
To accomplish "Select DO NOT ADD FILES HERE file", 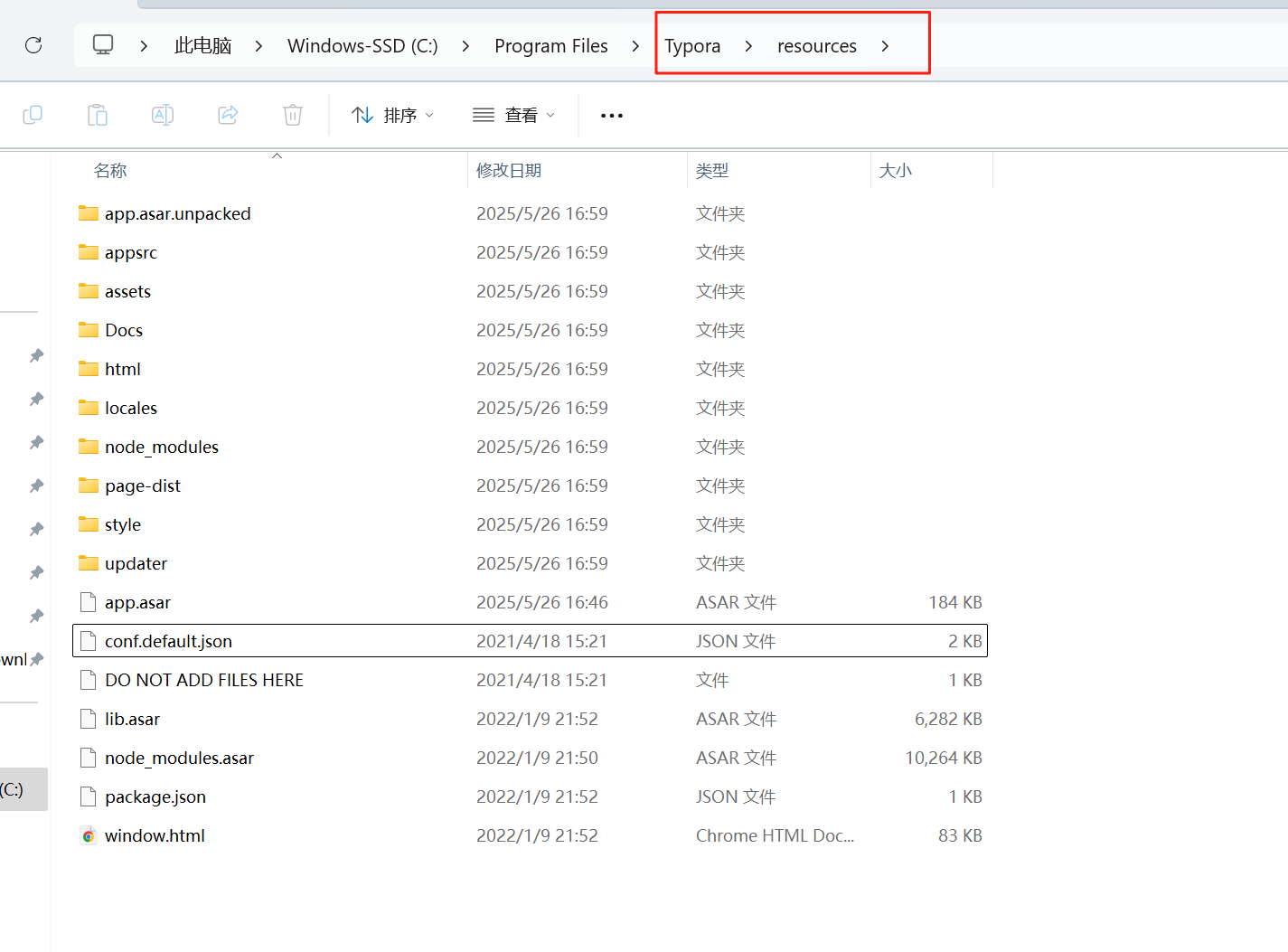I will click(530, 680).
